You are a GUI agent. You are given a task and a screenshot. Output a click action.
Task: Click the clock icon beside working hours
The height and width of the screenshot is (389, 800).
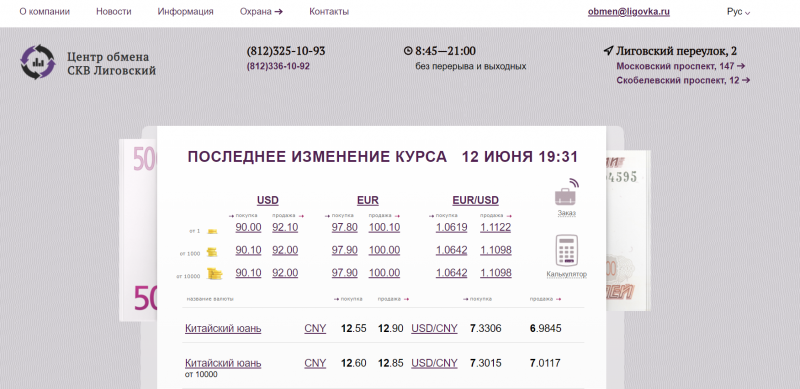pyautogui.click(x=408, y=51)
